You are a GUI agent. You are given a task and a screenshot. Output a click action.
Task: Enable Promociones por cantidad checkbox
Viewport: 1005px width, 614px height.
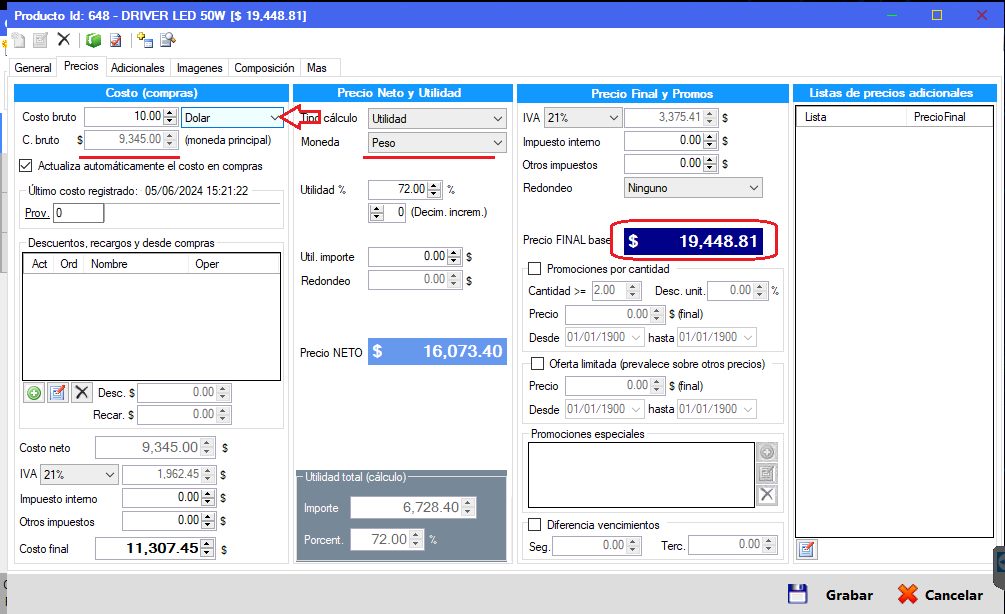tap(534, 269)
